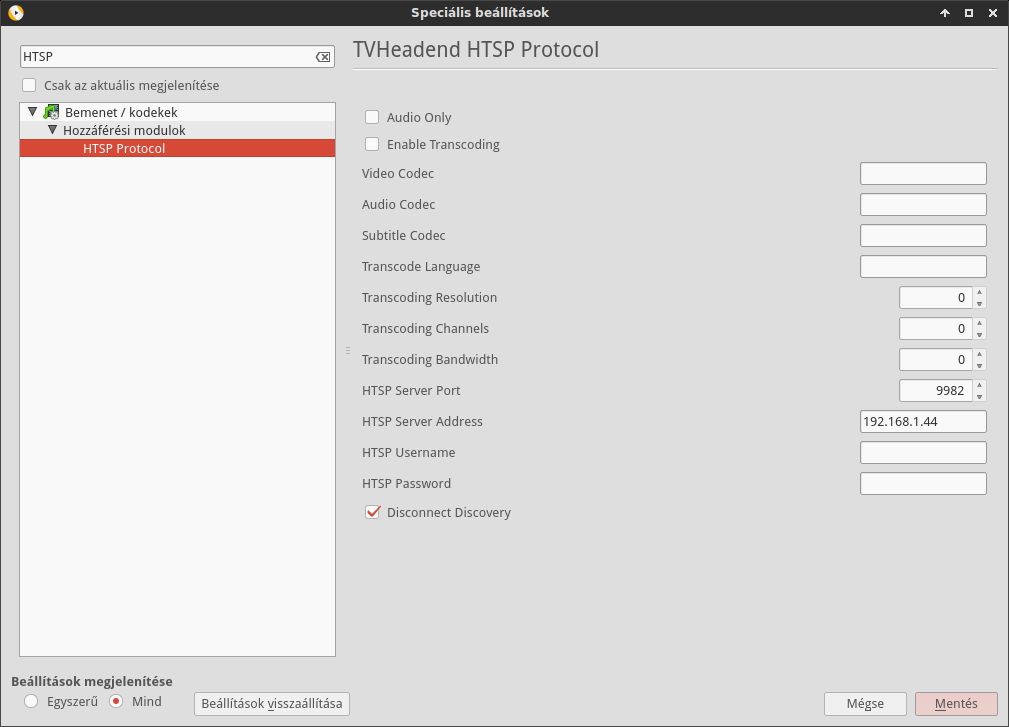
Task: Click the HTSP Server Address field
Action: (923, 421)
